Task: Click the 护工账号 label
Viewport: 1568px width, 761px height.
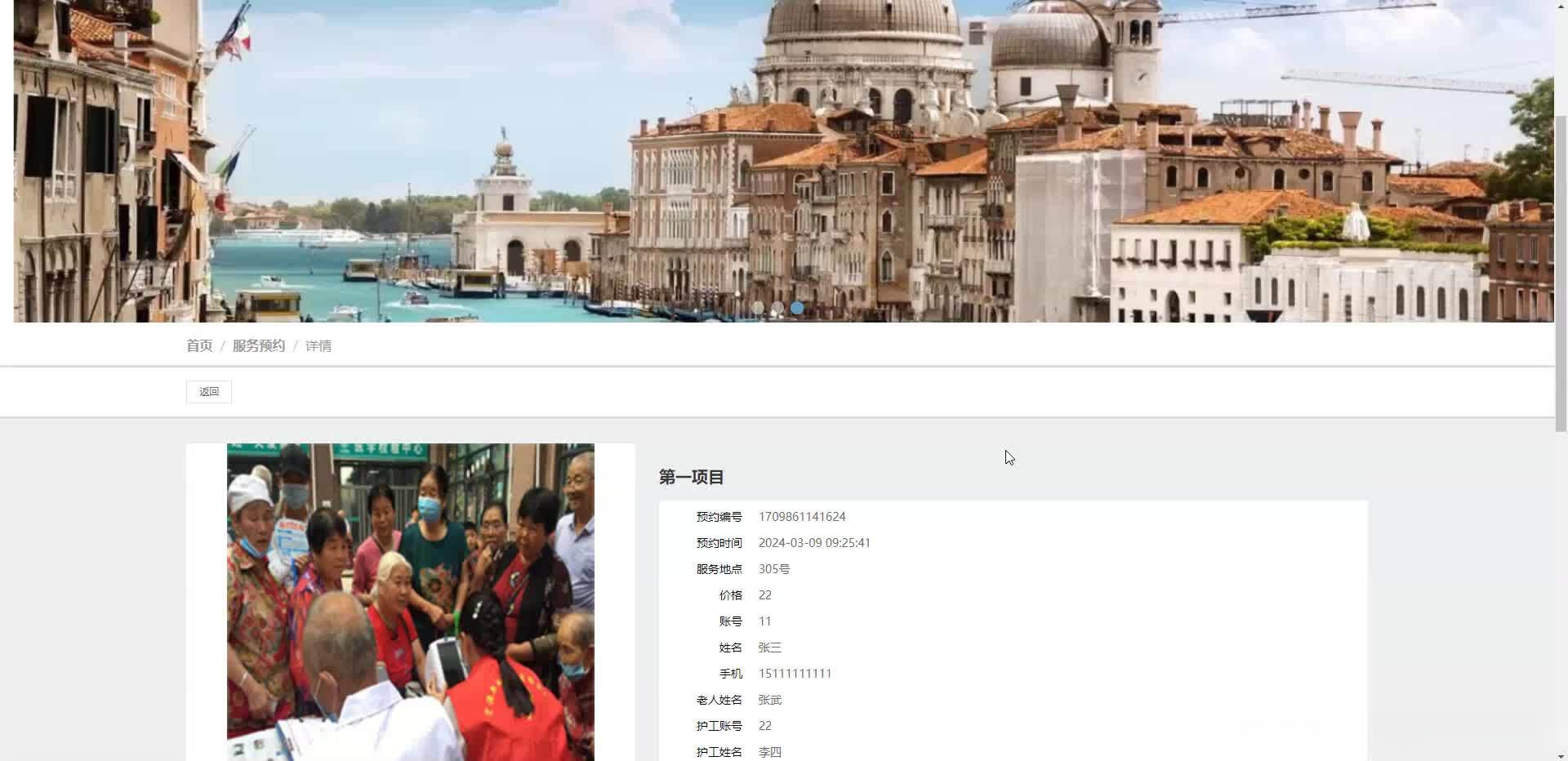Action: point(719,726)
